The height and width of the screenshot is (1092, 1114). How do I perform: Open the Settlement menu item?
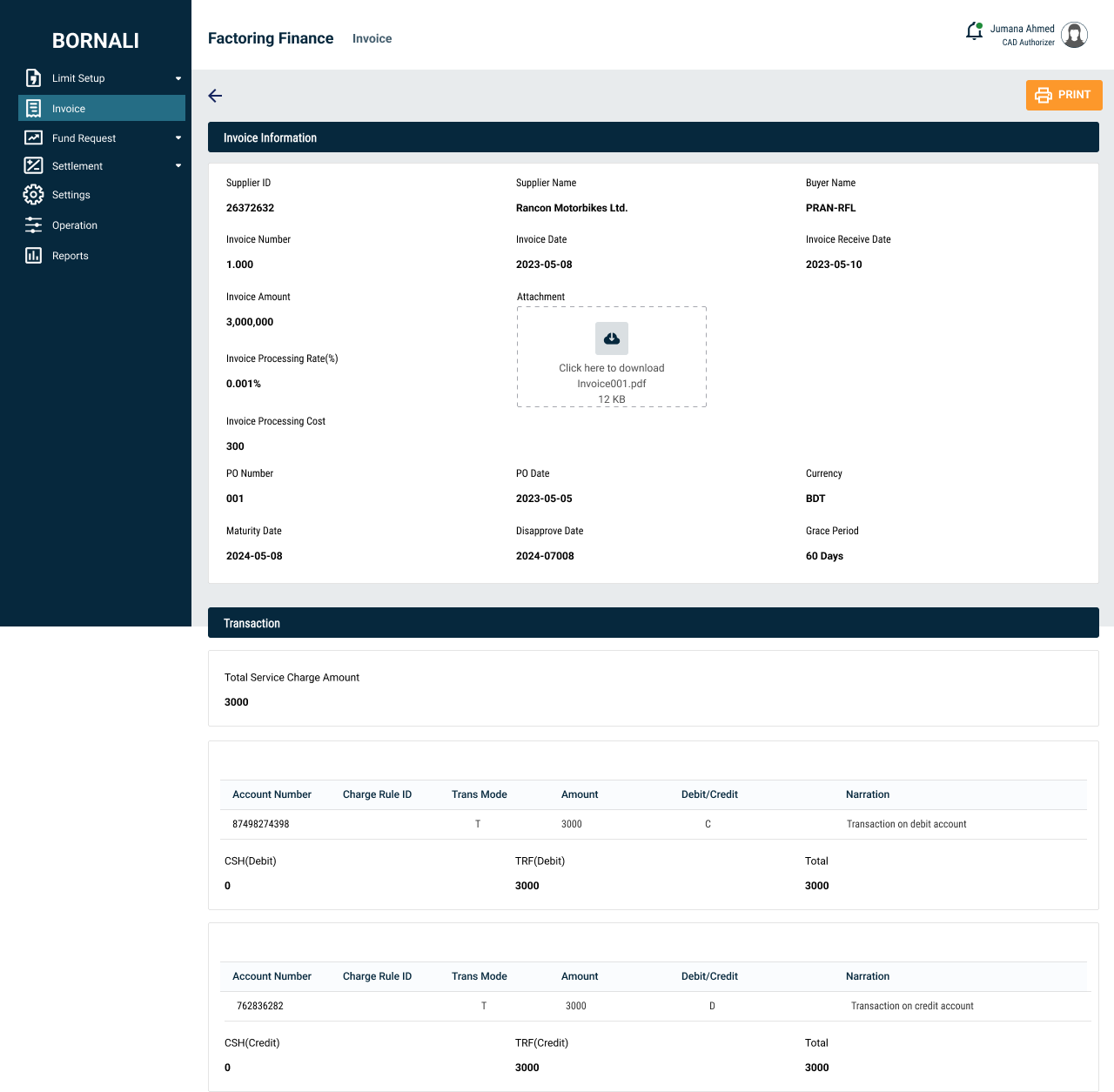[x=102, y=165]
